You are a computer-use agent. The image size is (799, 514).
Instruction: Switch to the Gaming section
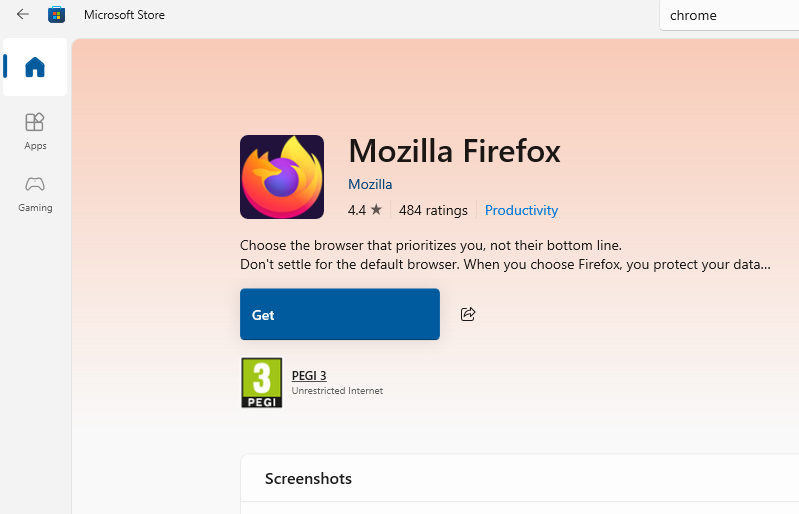[x=35, y=193]
